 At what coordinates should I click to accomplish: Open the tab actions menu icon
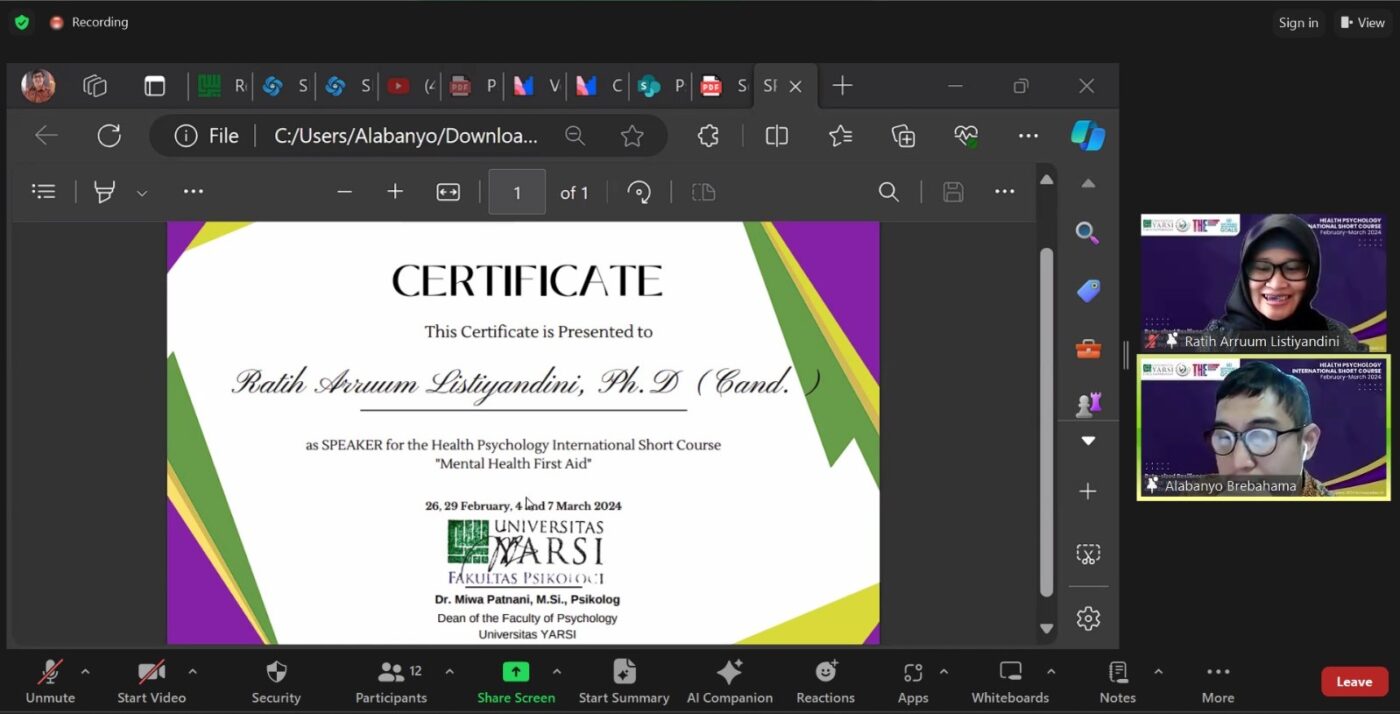(x=154, y=86)
